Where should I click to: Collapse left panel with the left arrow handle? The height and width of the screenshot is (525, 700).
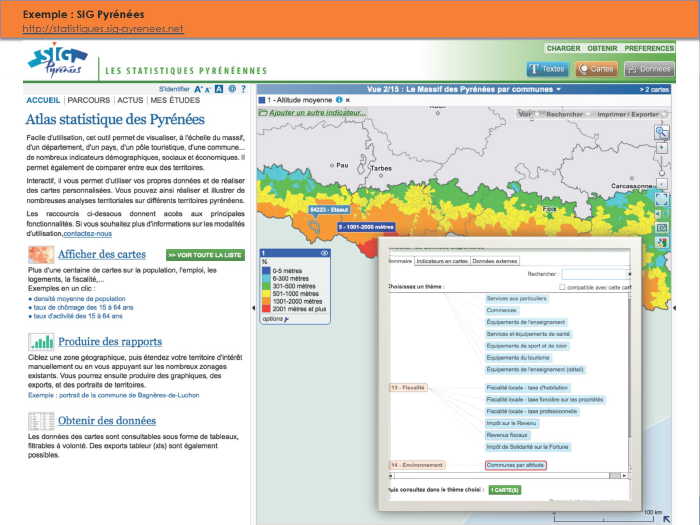click(x=254, y=308)
